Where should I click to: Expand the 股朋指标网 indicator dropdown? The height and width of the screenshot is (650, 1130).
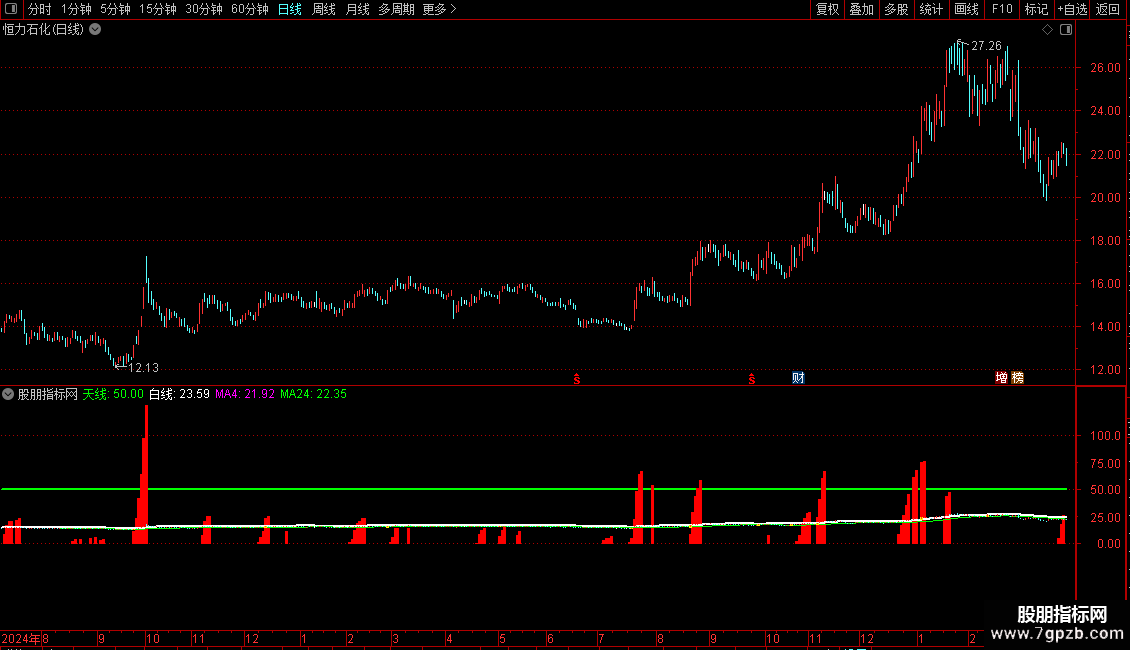(8, 394)
